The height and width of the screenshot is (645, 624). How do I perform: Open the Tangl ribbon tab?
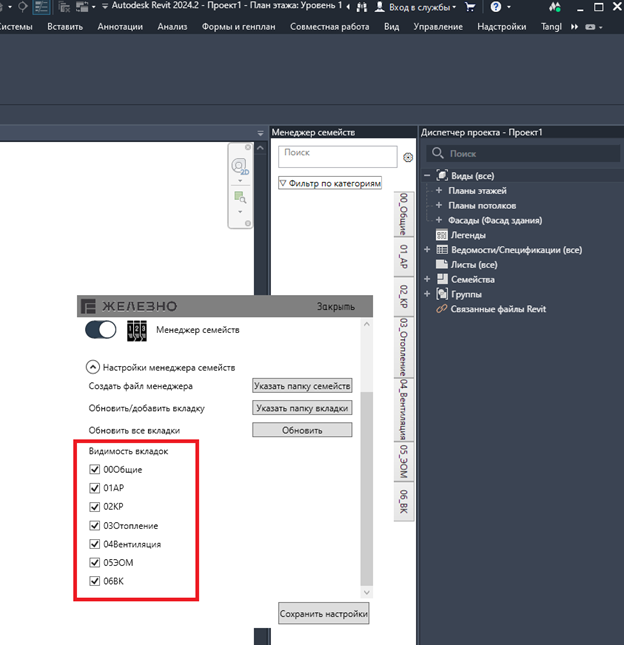[x=551, y=27]
